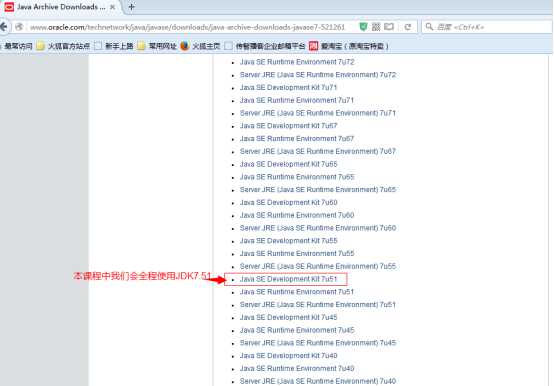Screen dimensions: 554x386
Task: Open Java SE Runtime Environment 7u55 link
Action: tap(297, 254)
